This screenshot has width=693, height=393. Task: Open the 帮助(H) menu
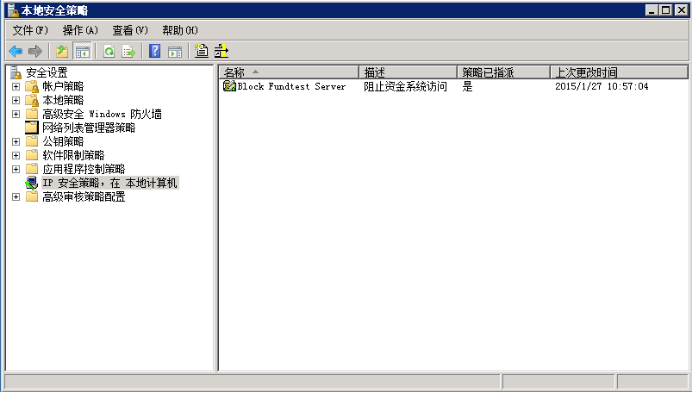click(180, 30)
